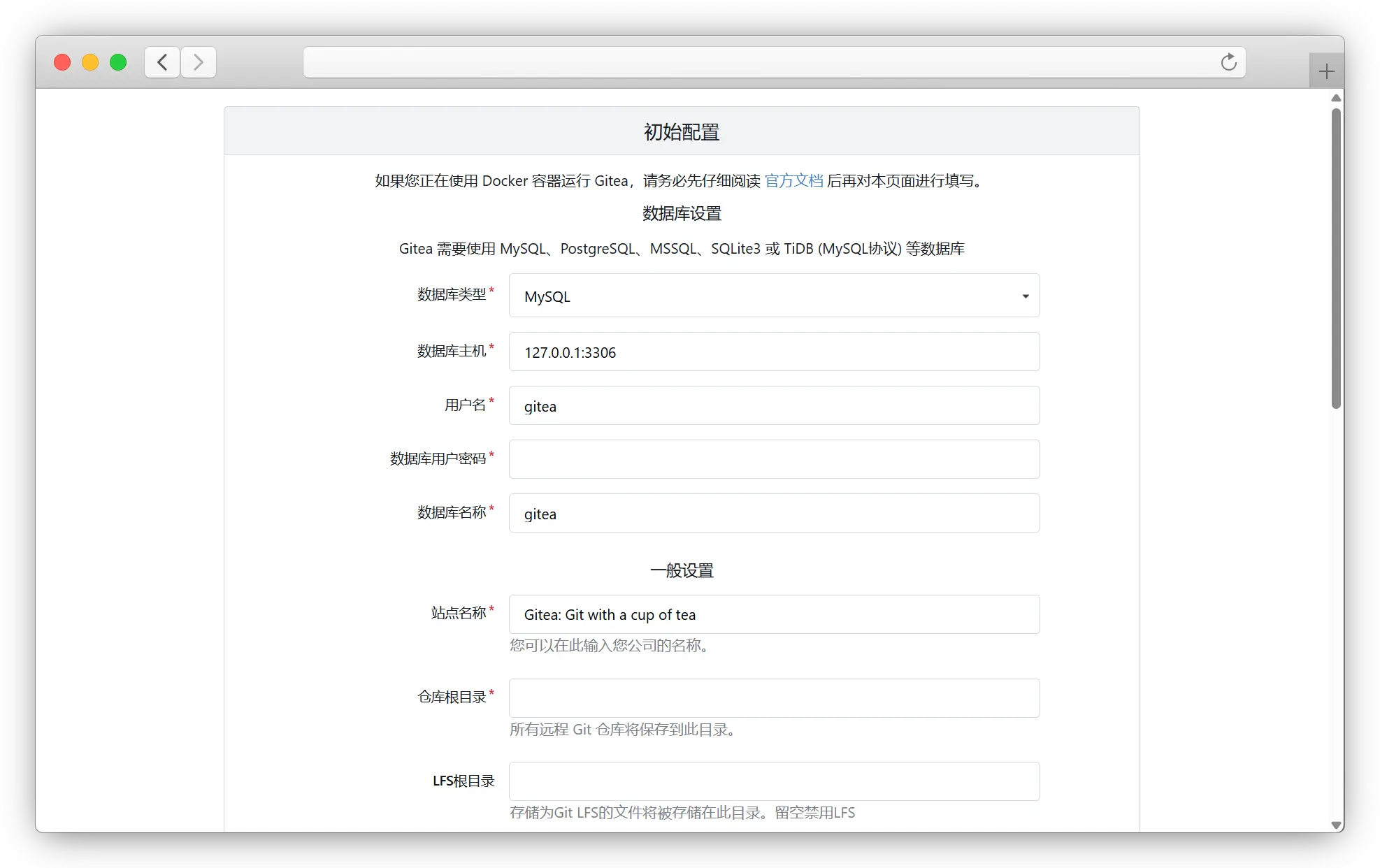Click the LFS根目录 input field
Screen dimensions: 1380x868
point(774,781)
